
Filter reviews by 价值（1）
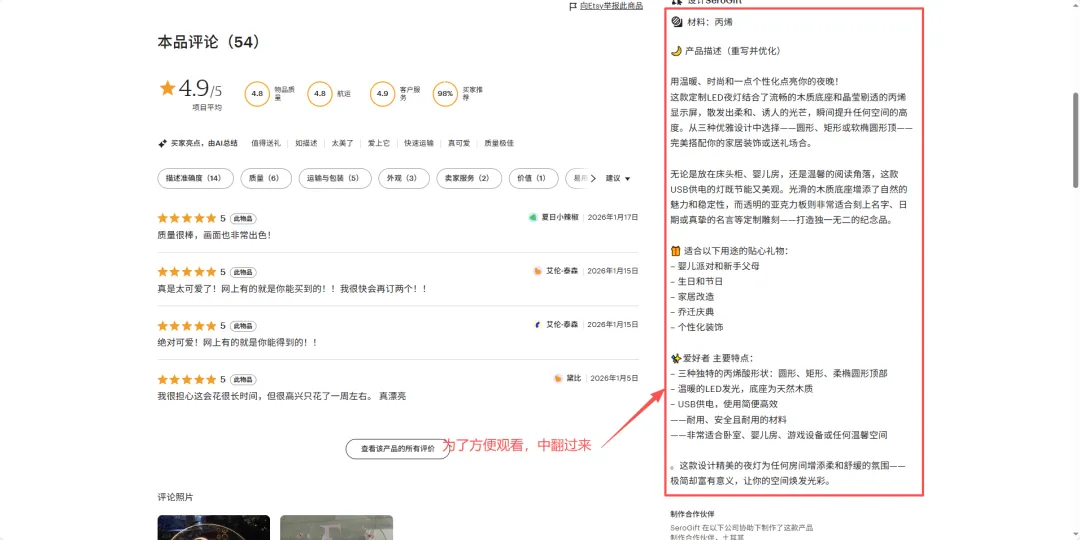tap(532, 178)
